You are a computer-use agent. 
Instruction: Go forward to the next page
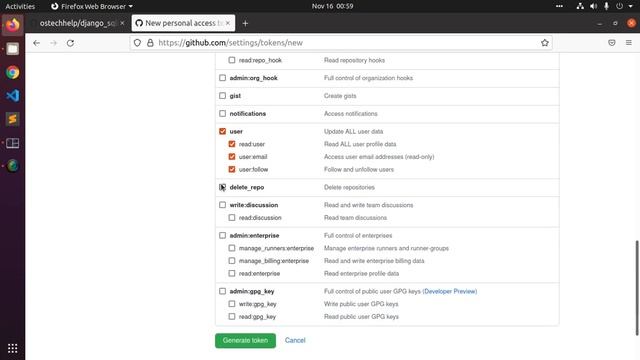pos(53,43)
